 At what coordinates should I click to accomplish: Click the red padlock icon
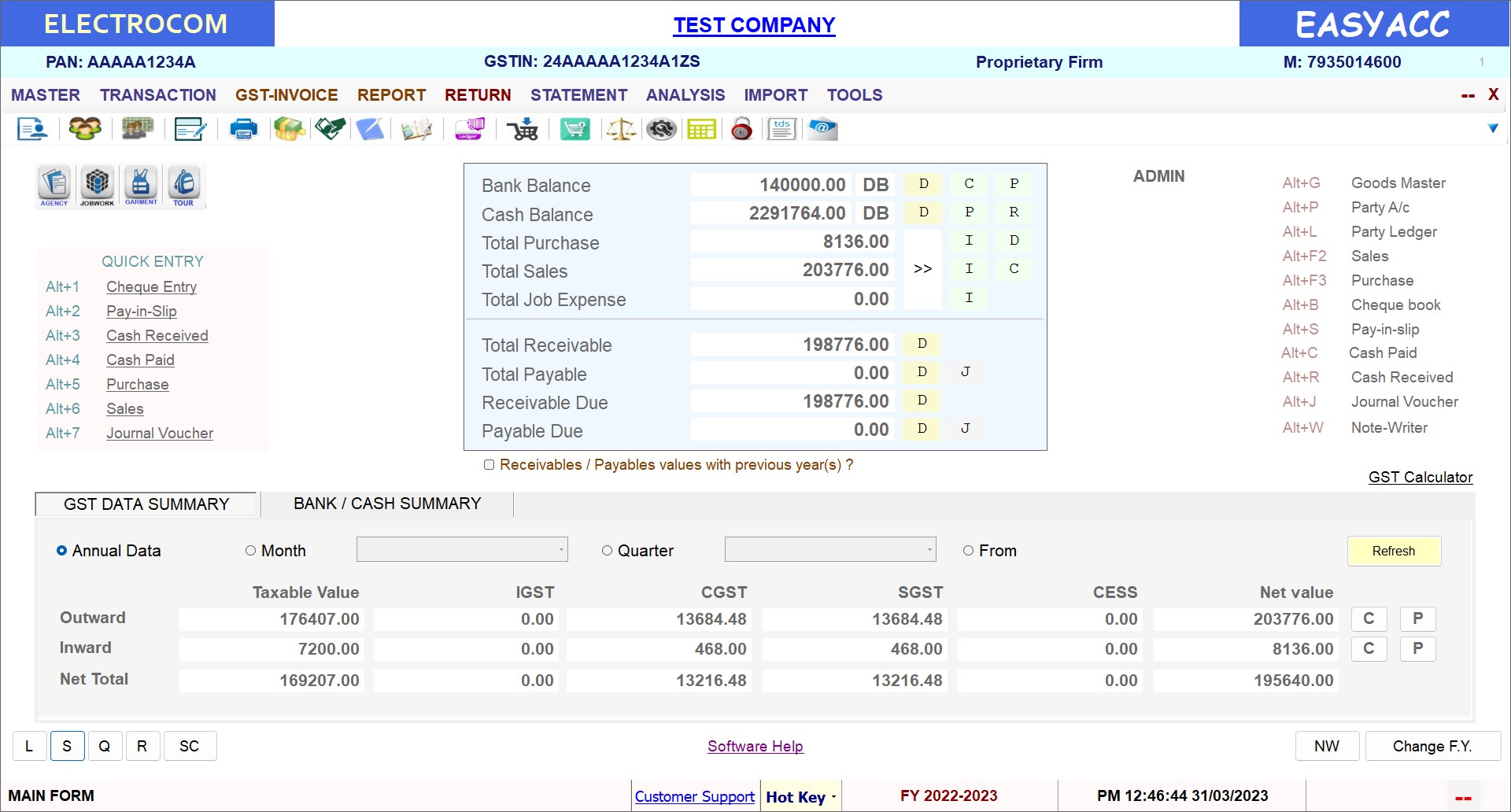[x=741, y=129]
